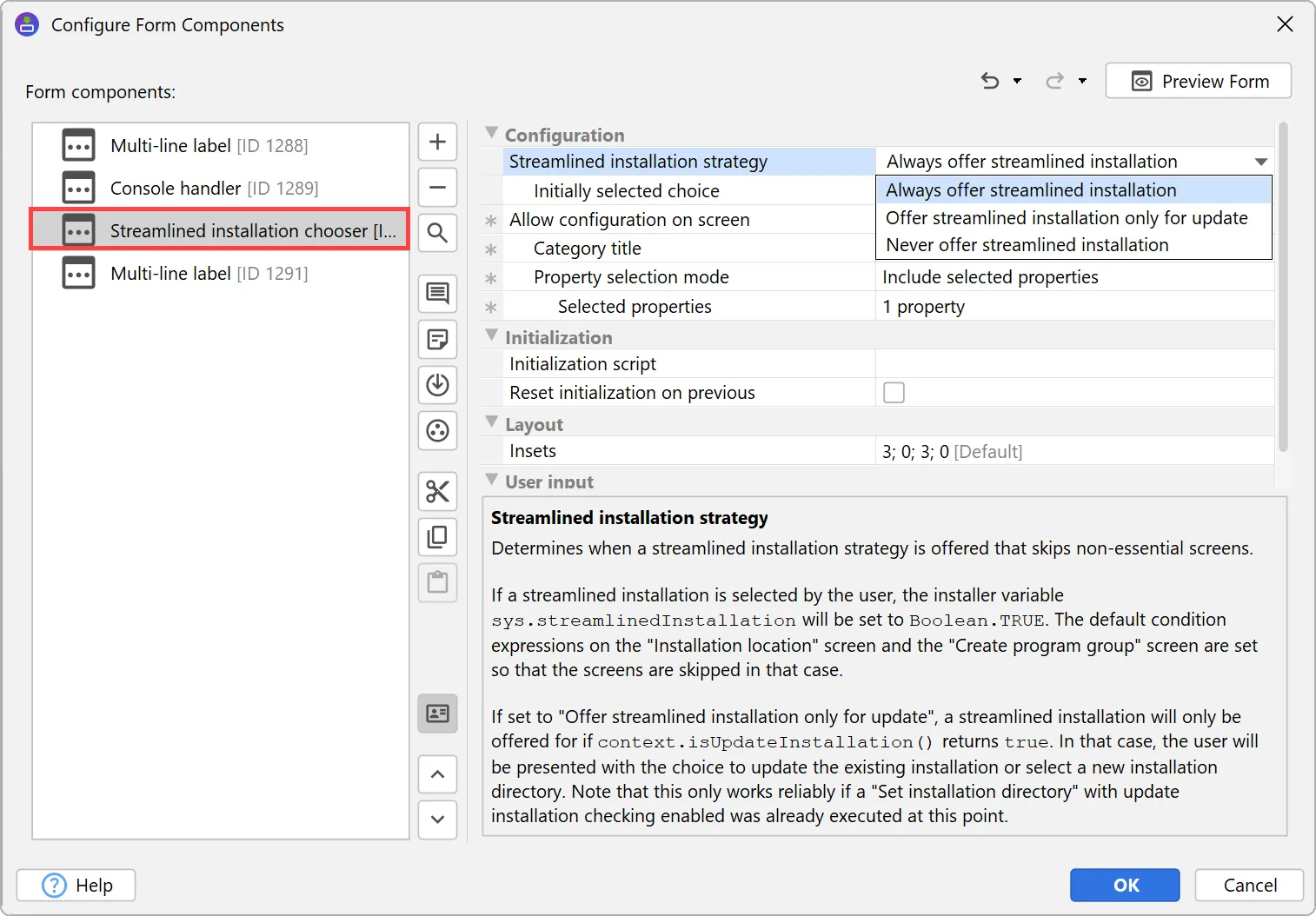The image size is (1316, 916).
Task: Click the undo arrow icon
Action: [x=989, y=81]
